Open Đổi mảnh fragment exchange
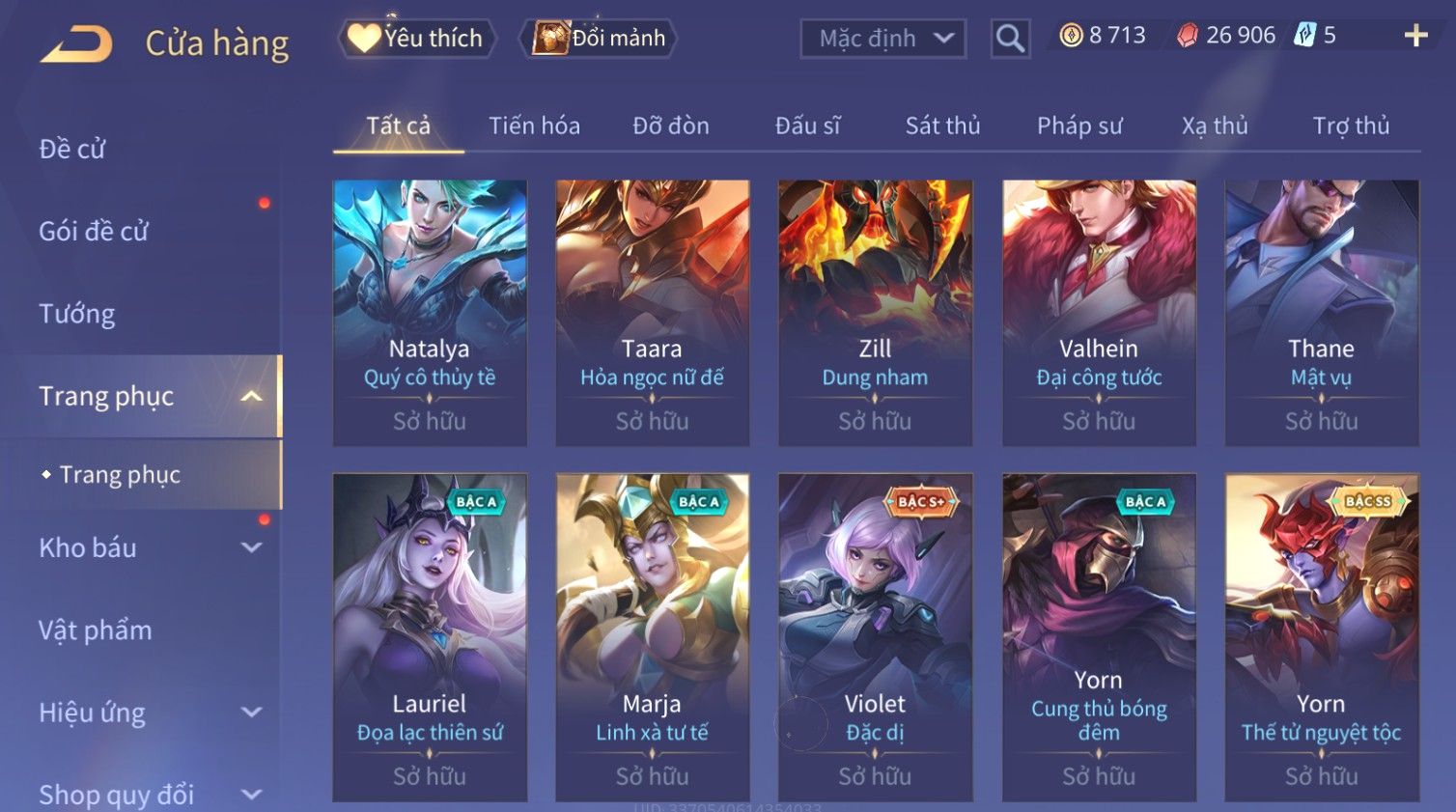The width and height of the screenshot is (1456, 812). [x=599, y=39]
